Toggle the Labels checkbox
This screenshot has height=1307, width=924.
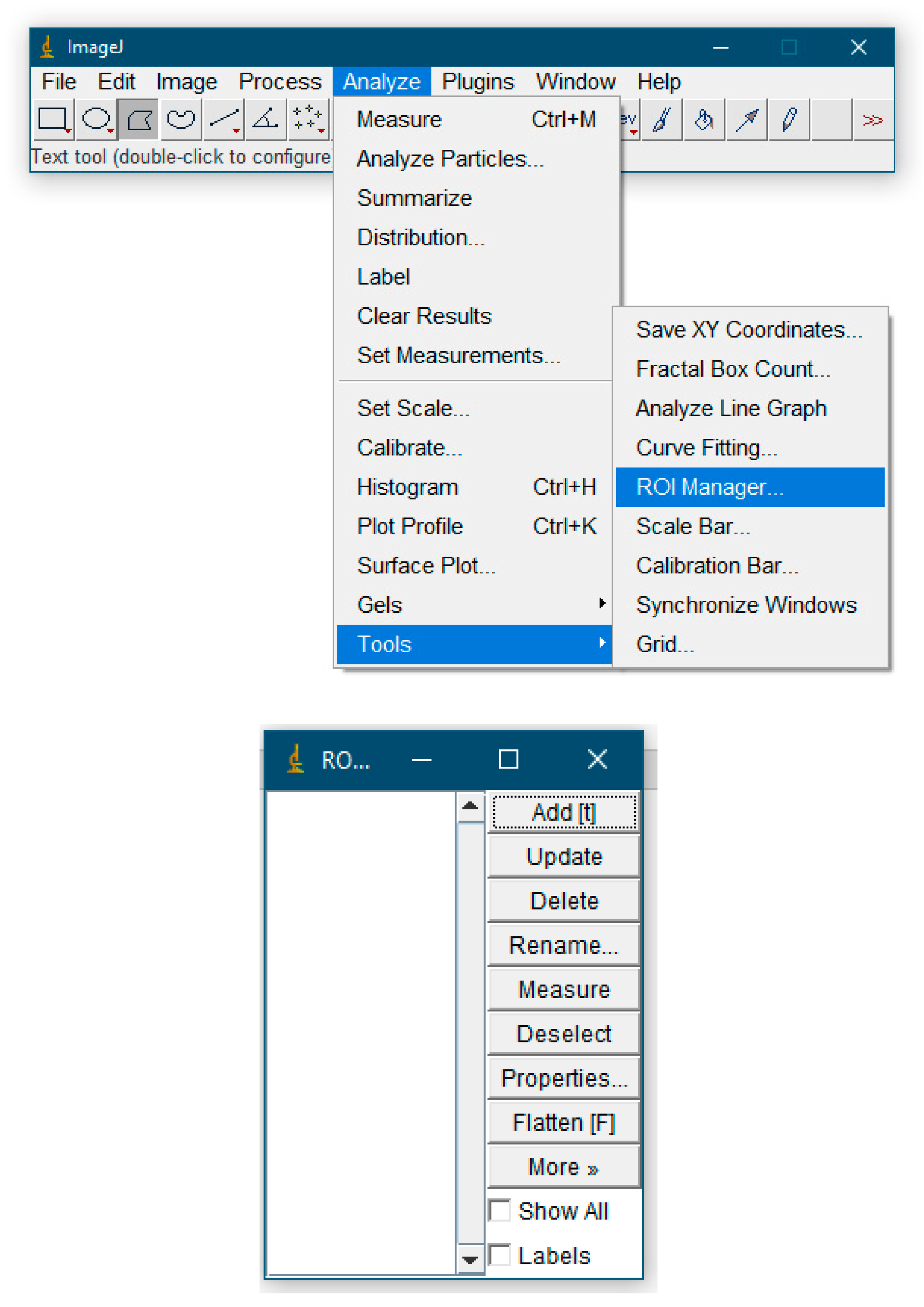click(500, 1255)
